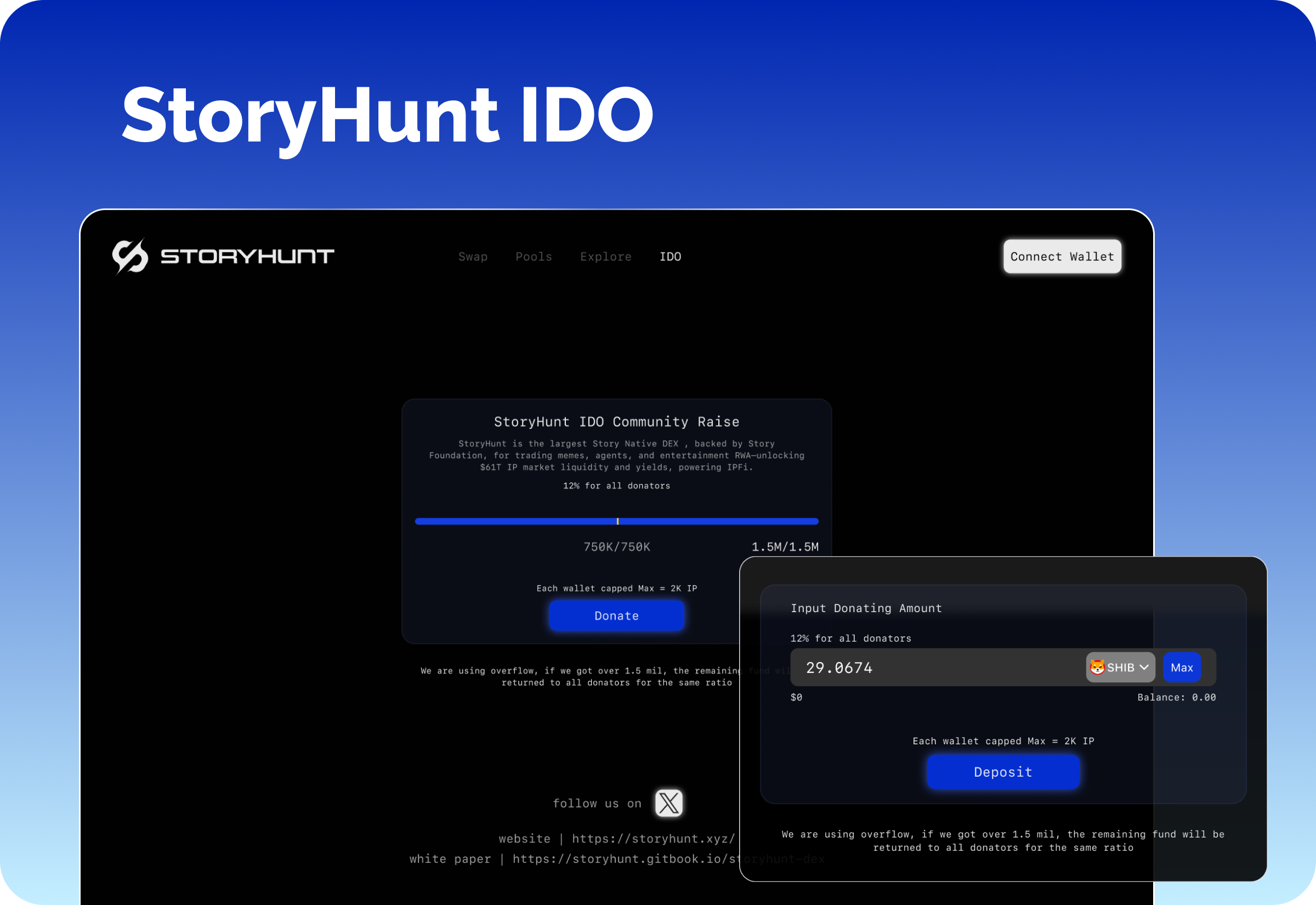Image resolution: width=1316 pixels, height=905 pixels.
Task: Select the IDO nav tab
Action: (x=671, y=257)
